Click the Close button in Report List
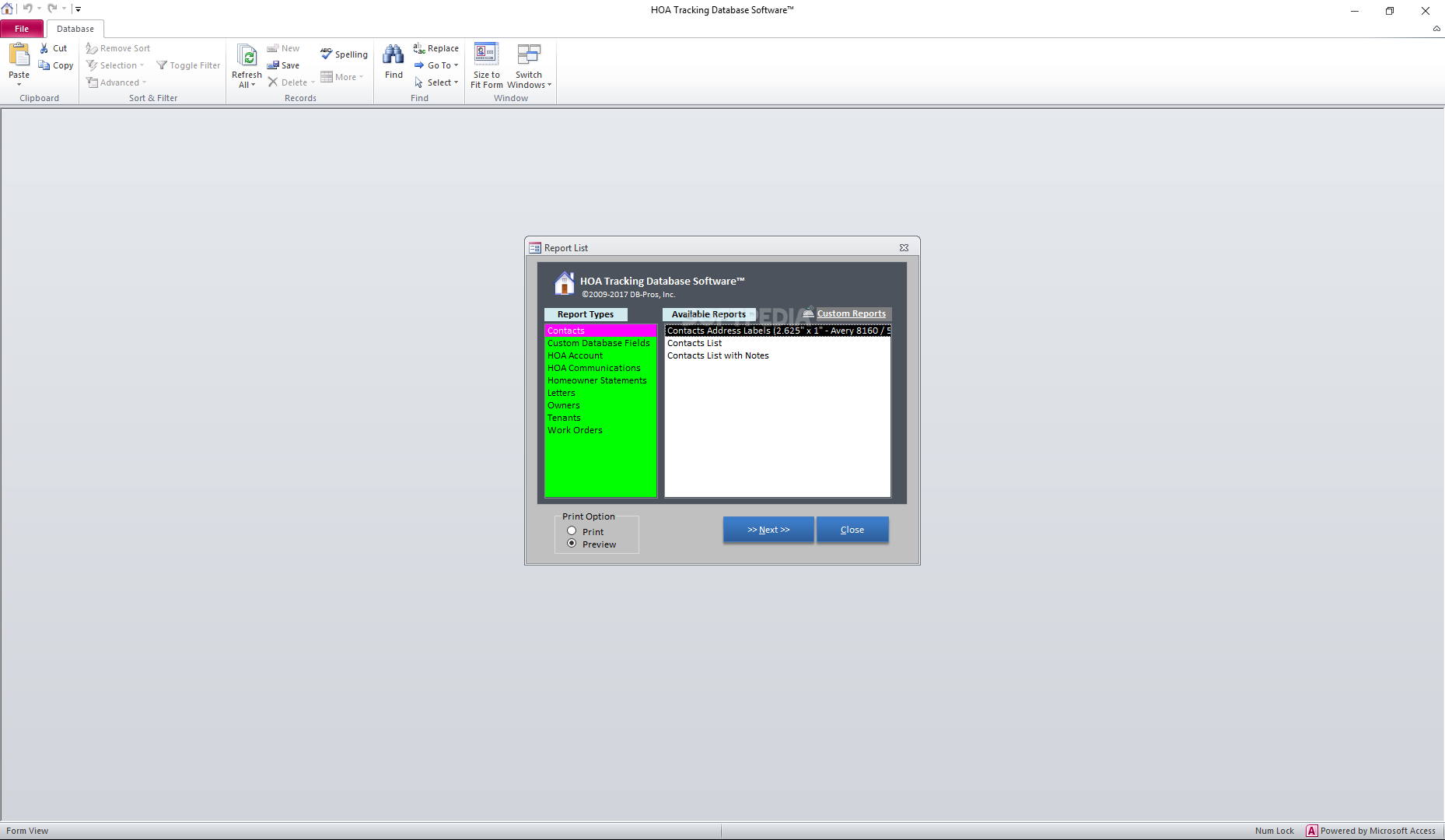1445x840 pixels. [852, 530]
